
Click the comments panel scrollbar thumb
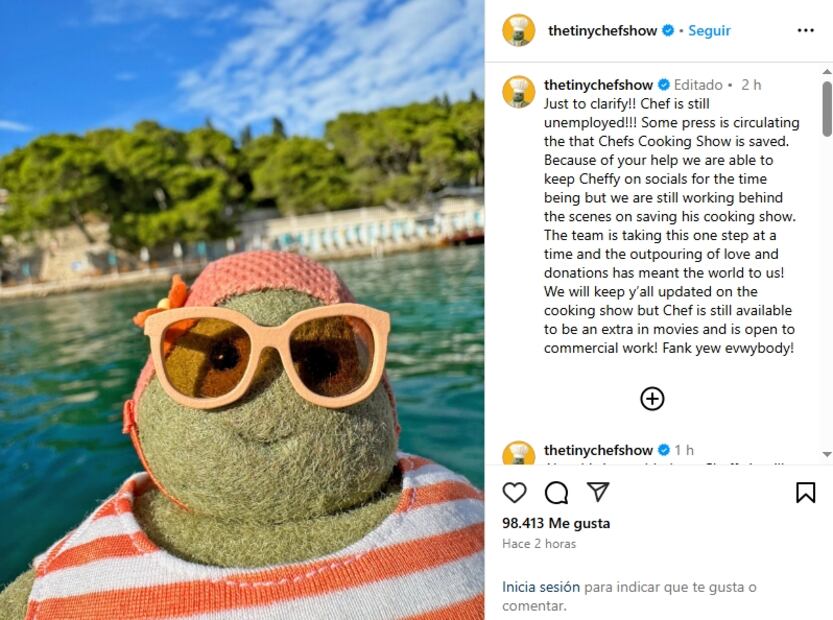[x=827, y=108]
